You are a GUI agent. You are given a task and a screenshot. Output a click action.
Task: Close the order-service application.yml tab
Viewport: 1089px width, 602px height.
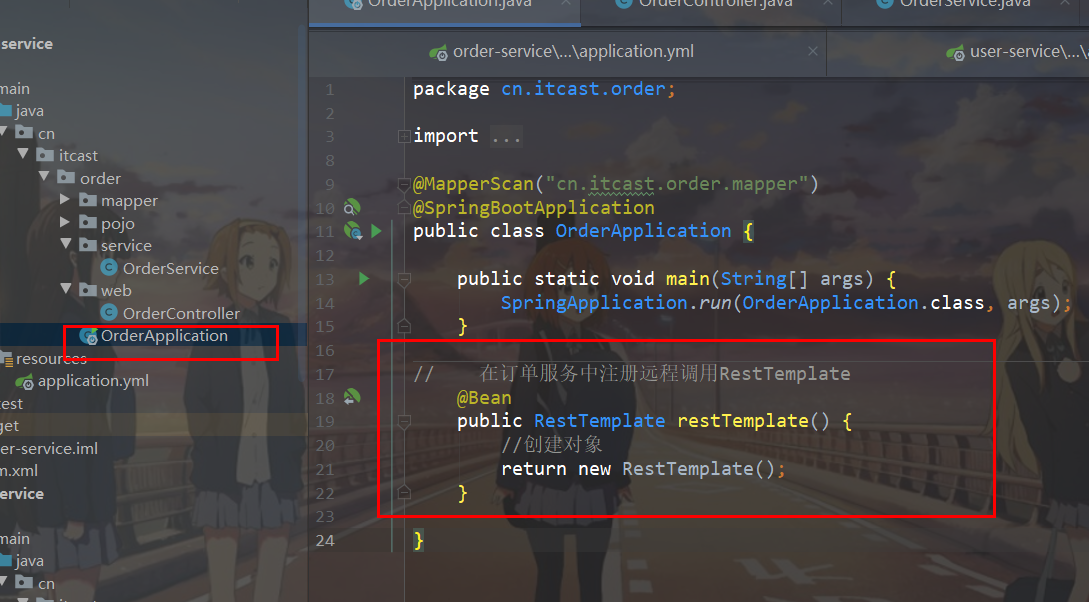[813, 51]
